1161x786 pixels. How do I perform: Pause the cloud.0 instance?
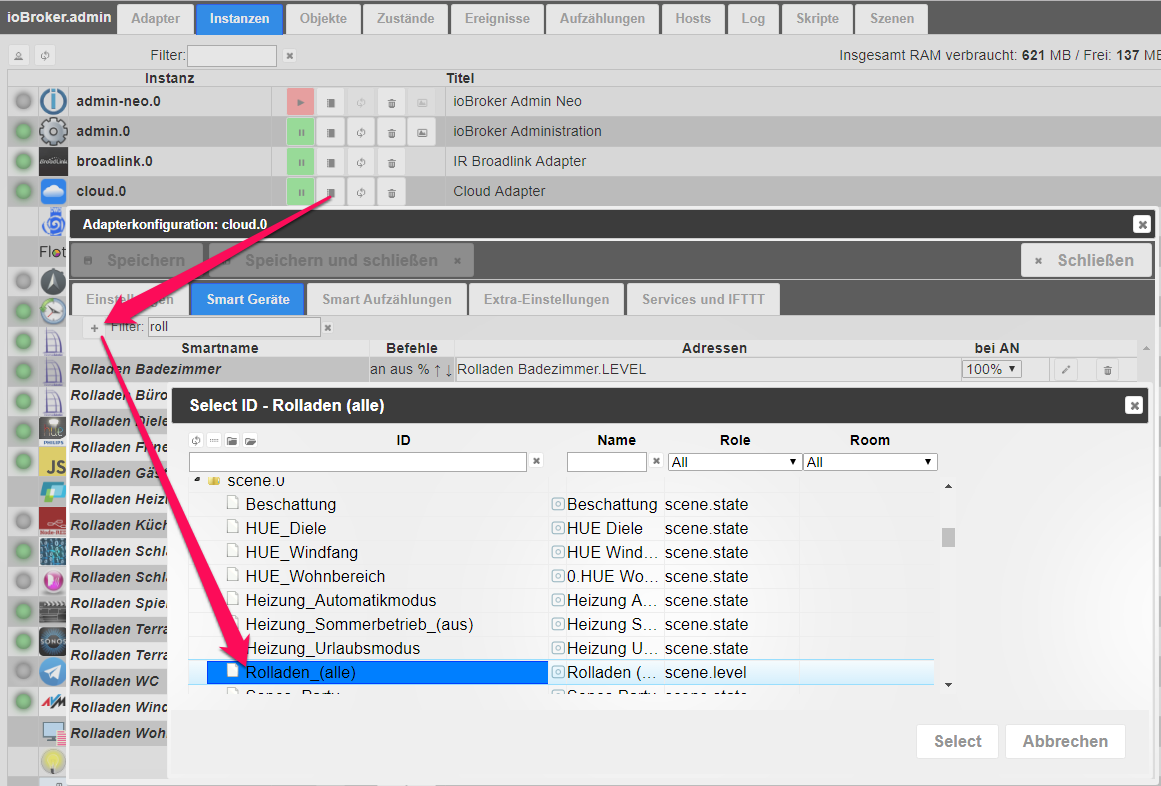coord(300,192)
